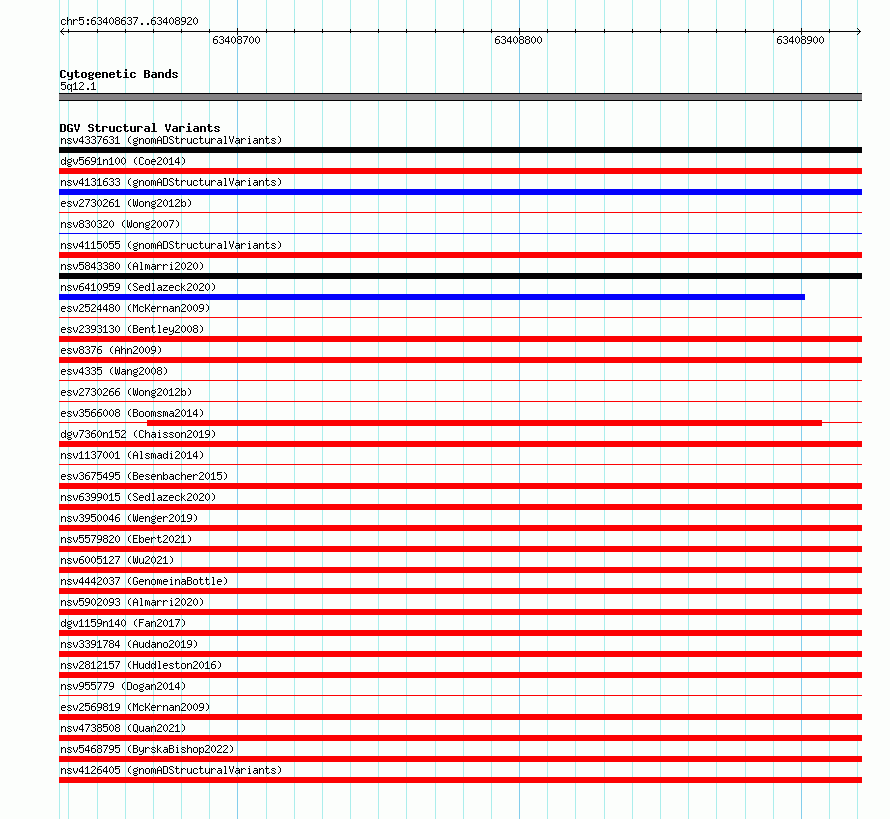890x819 pixels.
Task: Click the thin blue line under nsv830320
Action: pos(460,233)
